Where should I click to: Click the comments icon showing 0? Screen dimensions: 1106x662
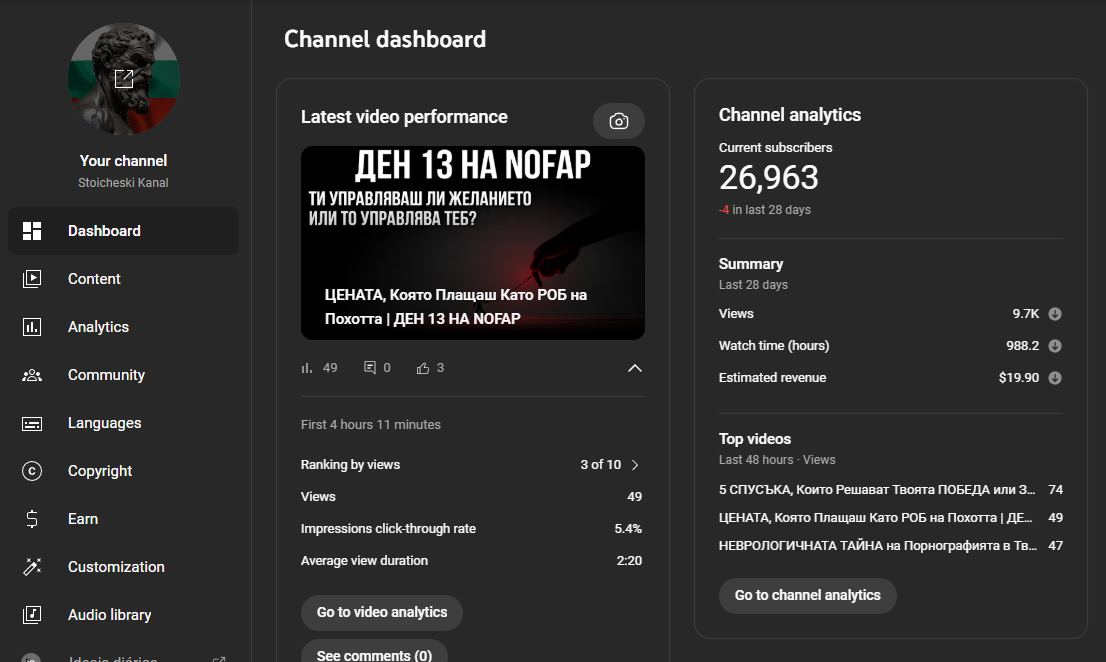tap(370, 367)
